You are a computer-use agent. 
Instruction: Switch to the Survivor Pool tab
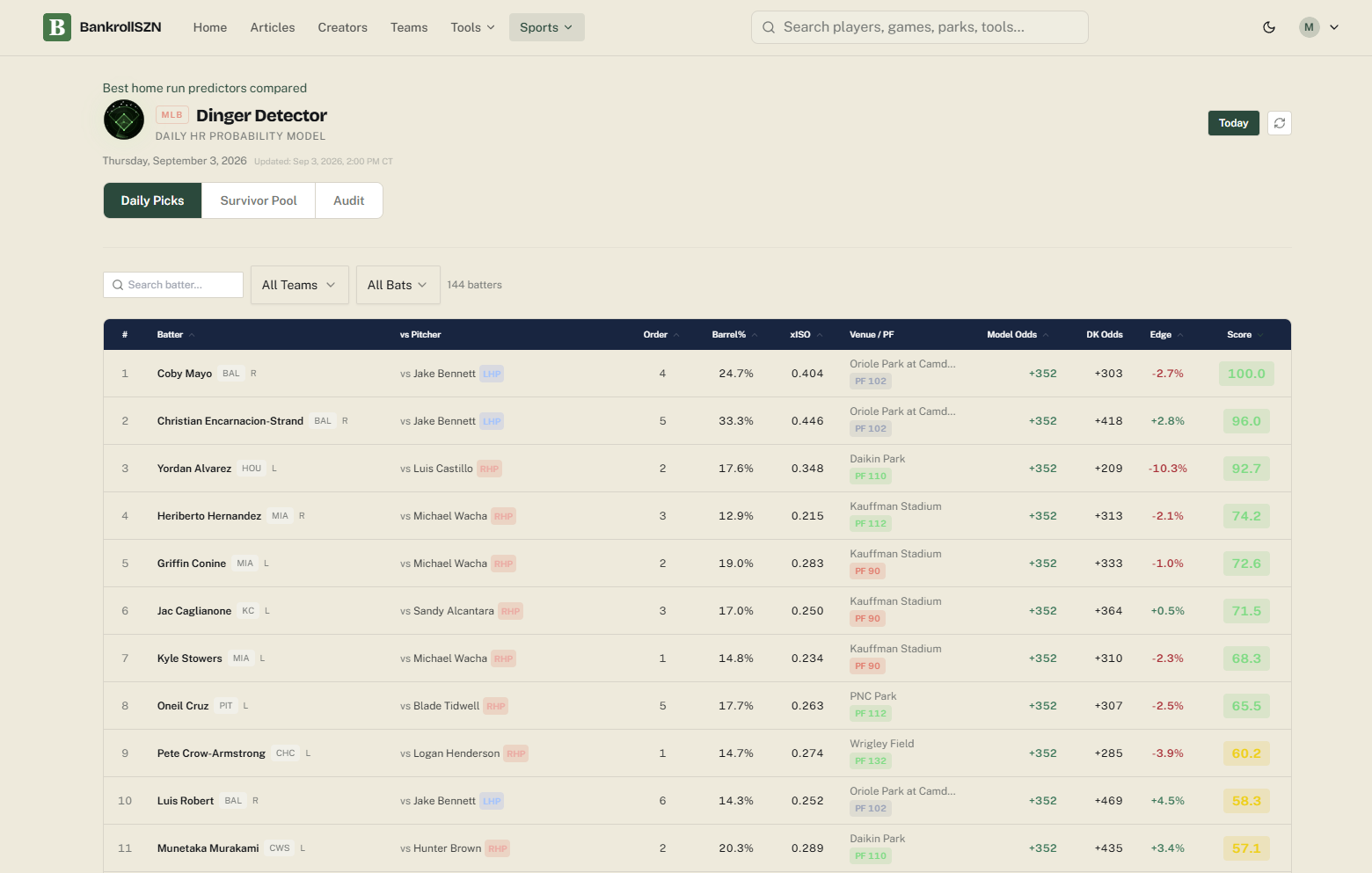(259, 200)
